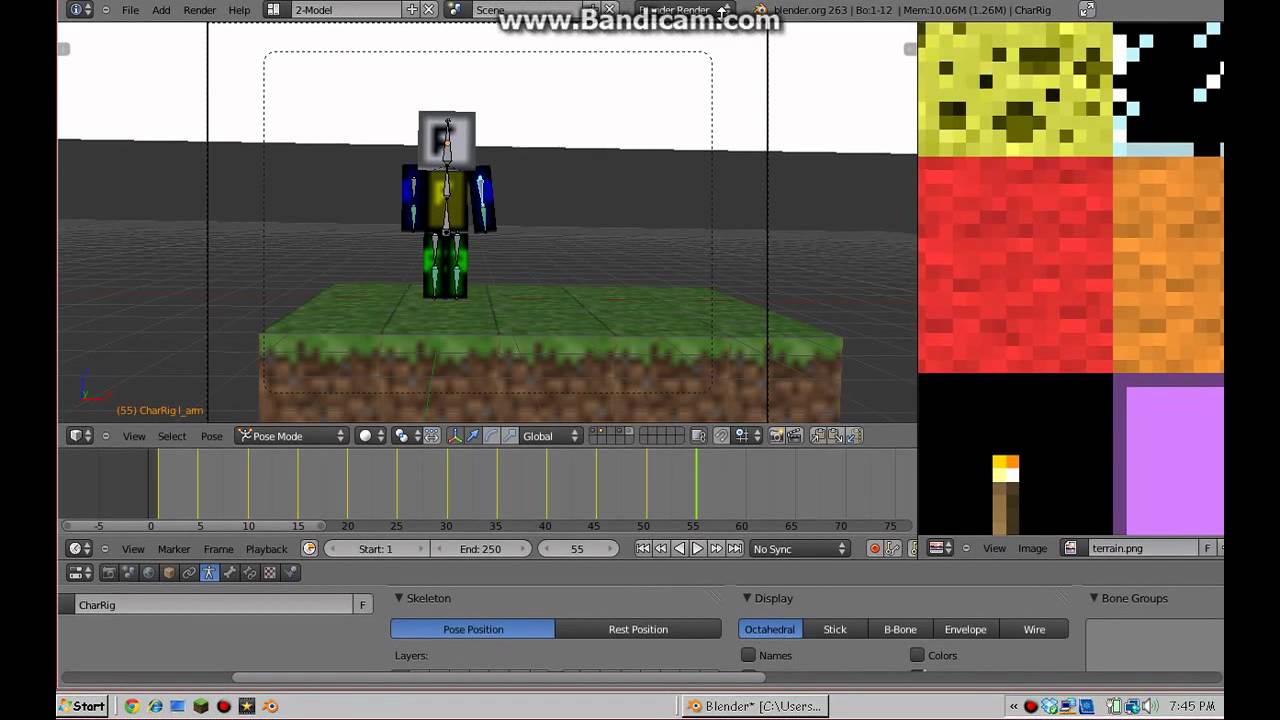The width and height of the screenshot is (1280, 720).
Task: Open the Global orientation dropdown
Action: tap(551, 436)
